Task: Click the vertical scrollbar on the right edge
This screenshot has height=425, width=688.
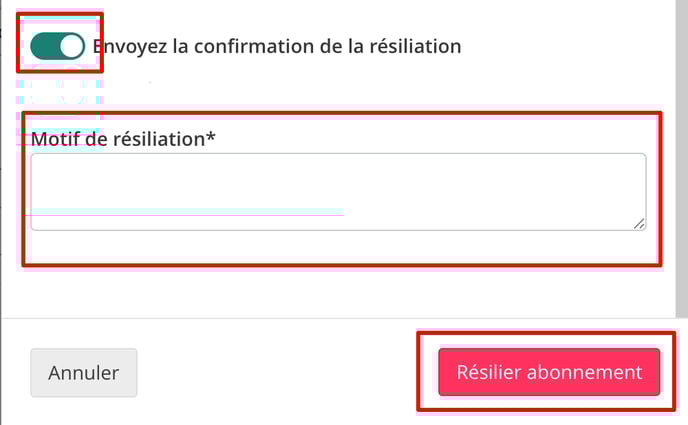Action: pyautogui.click(x=681, y=158)
